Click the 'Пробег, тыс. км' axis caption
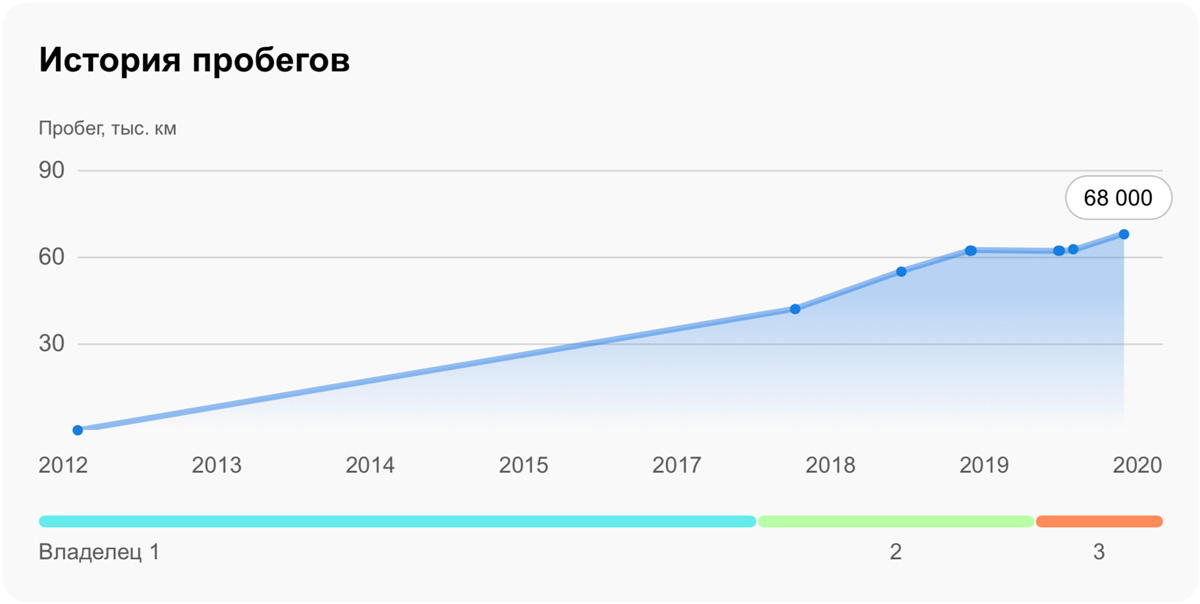Viewport: 1200px width, 604px height. [x=108, y=129]
